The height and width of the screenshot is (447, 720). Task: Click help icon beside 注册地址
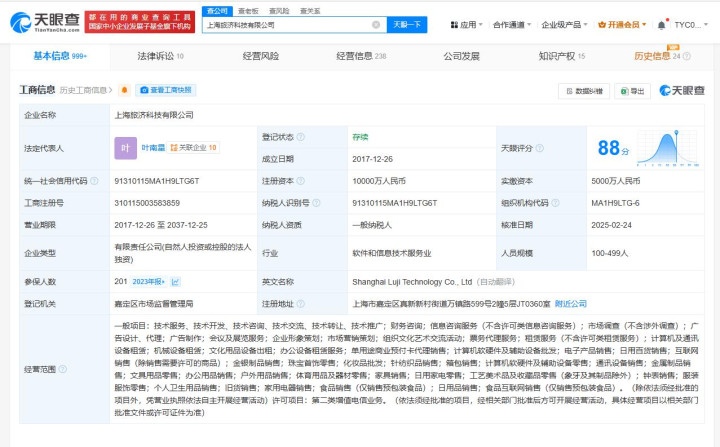[x=301, y=304]
